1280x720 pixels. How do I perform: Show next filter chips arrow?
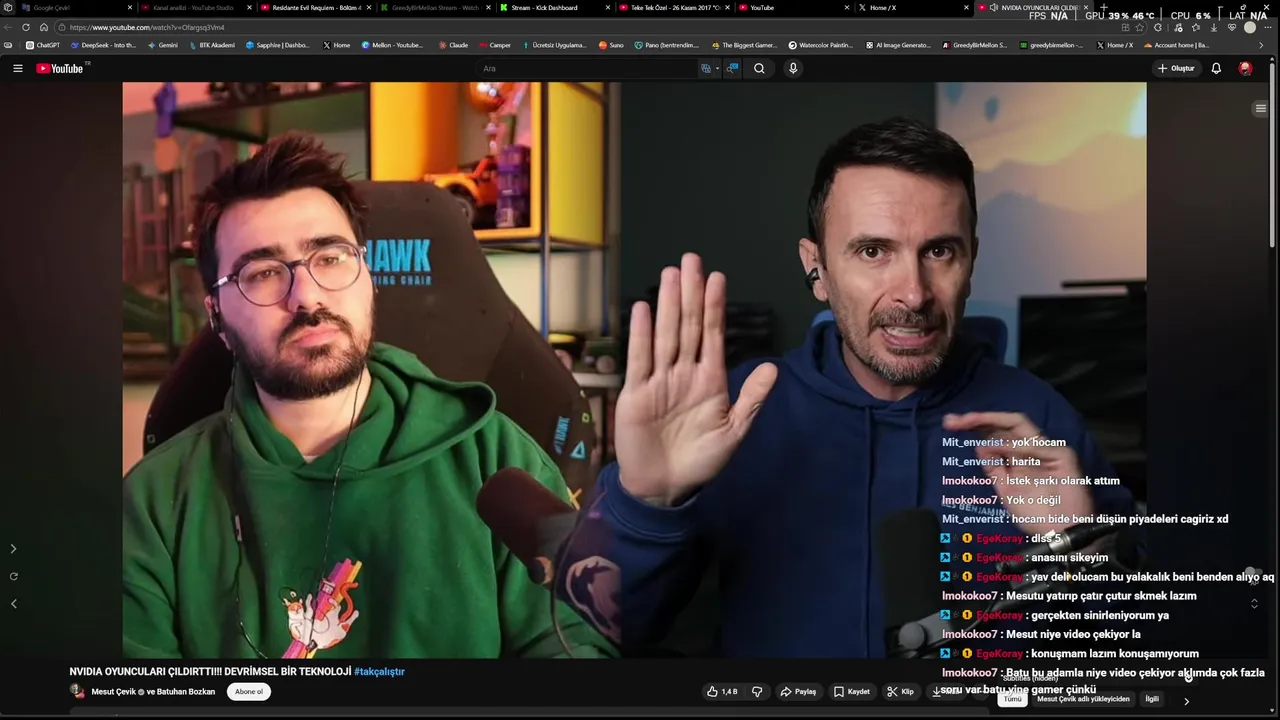(x=1186, y=701)
